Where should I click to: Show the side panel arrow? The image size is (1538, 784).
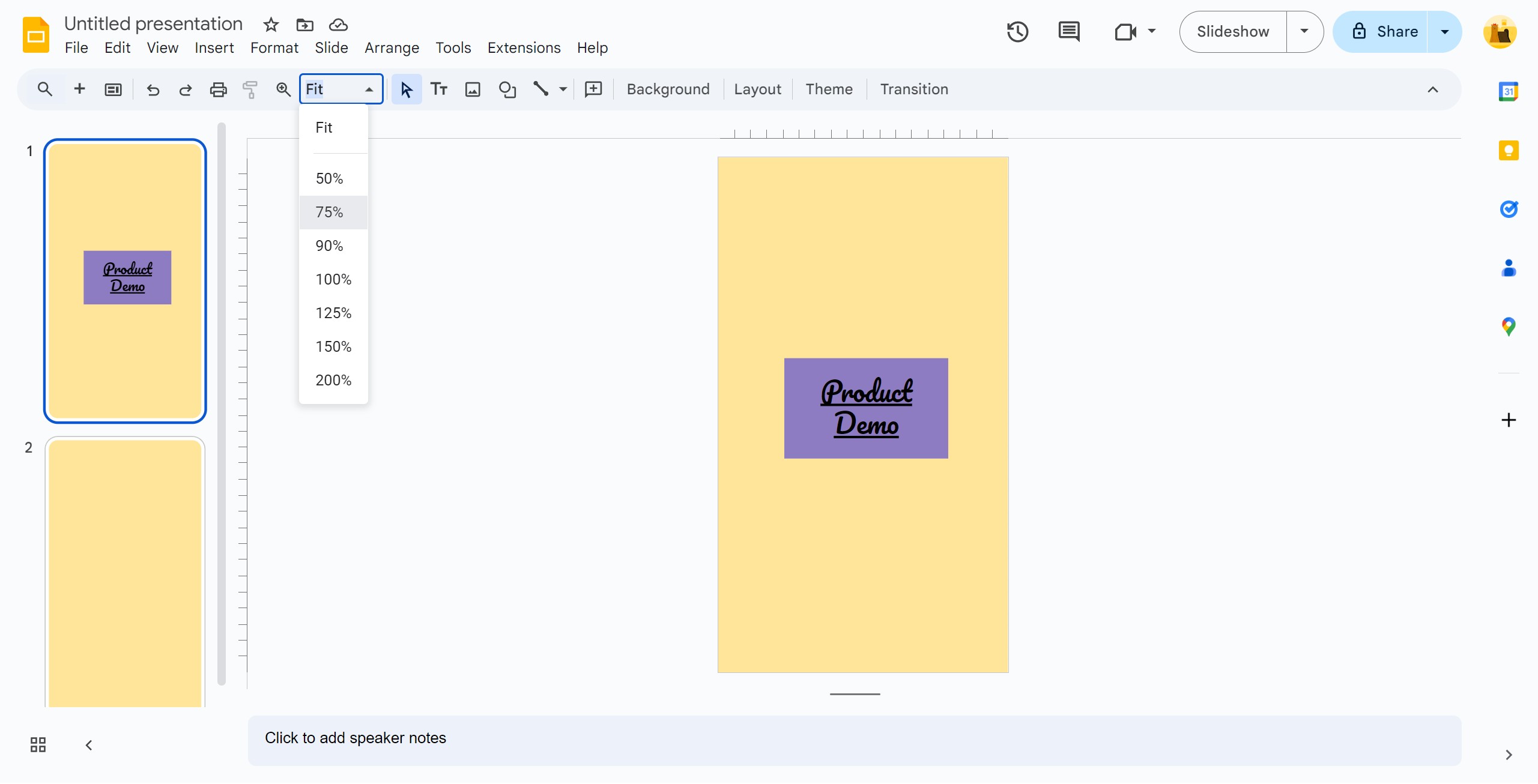tap(1508, 755)
